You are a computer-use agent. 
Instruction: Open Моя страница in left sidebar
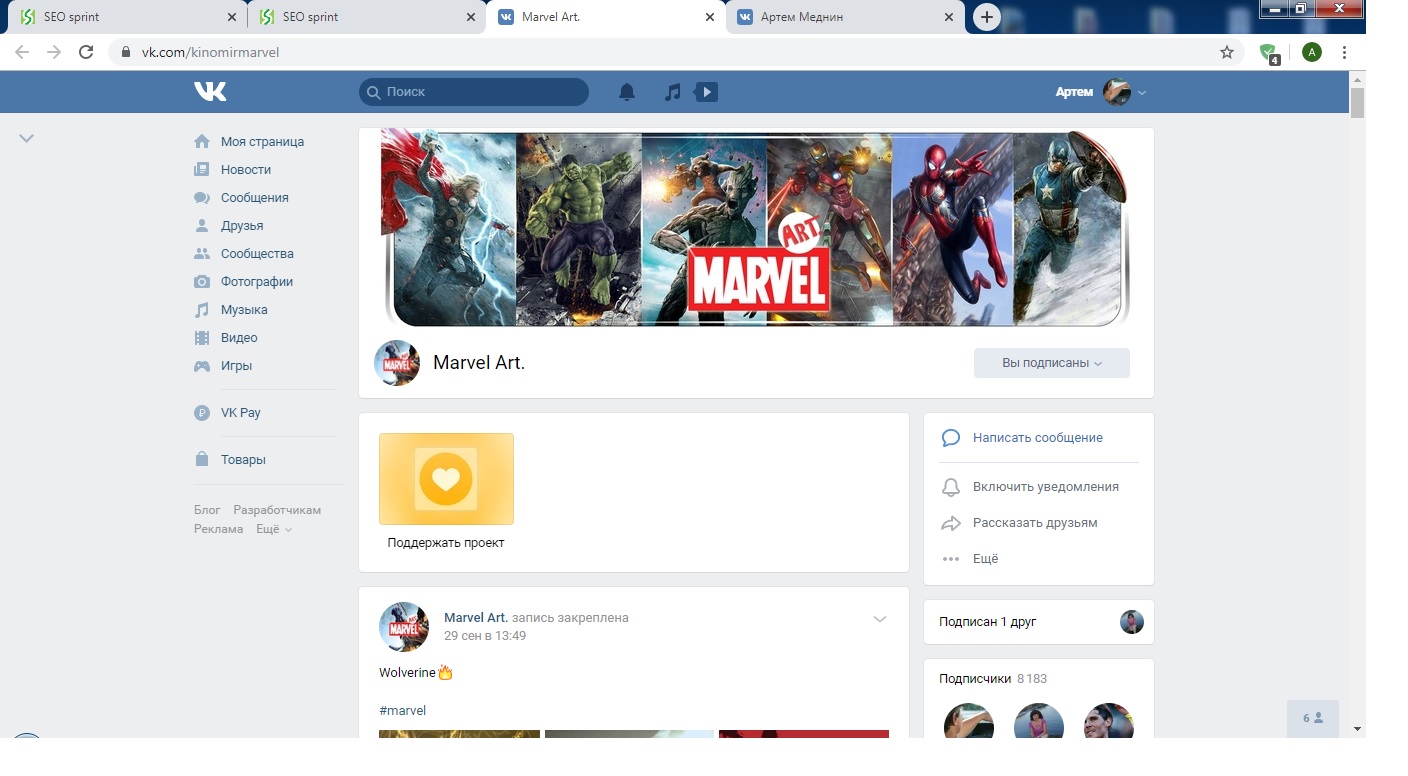coord(262,142)
